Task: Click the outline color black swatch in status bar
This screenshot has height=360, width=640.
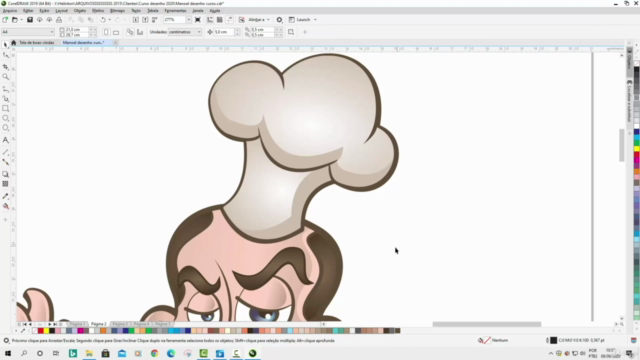Action: (x=553, y=340)
